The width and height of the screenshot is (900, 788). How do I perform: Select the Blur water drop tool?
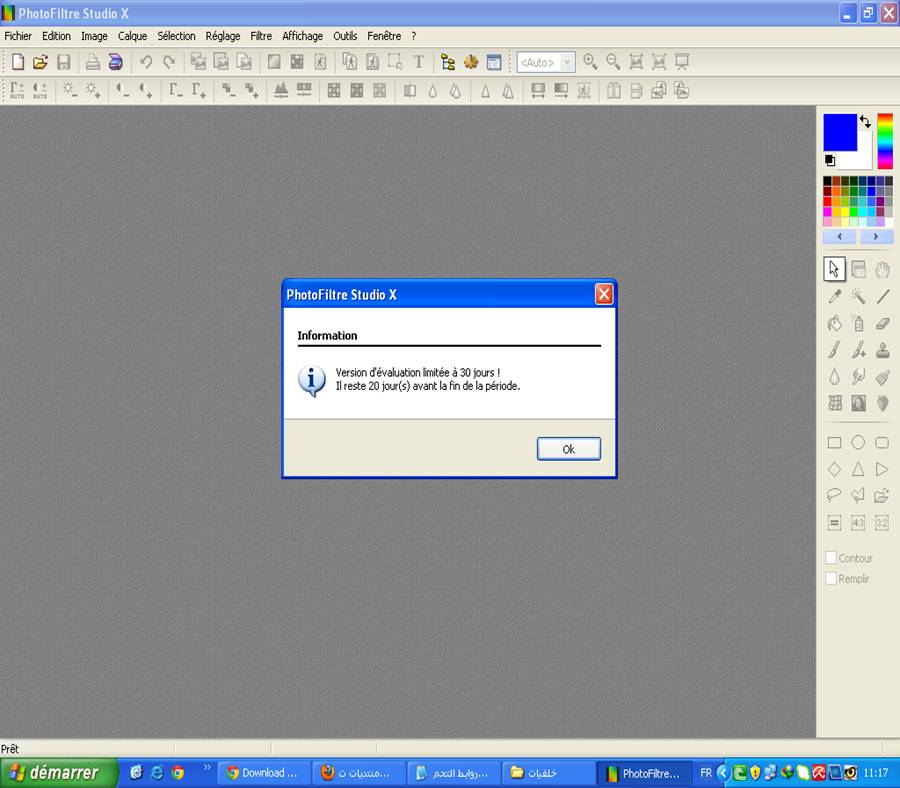pyautogui.click(x=835, y=376)
